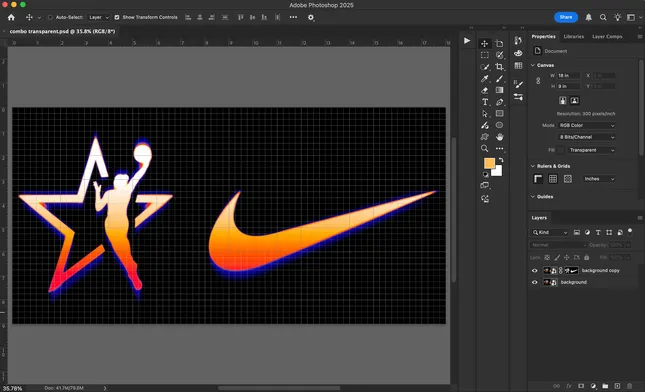Open the notifications bell

589,17
